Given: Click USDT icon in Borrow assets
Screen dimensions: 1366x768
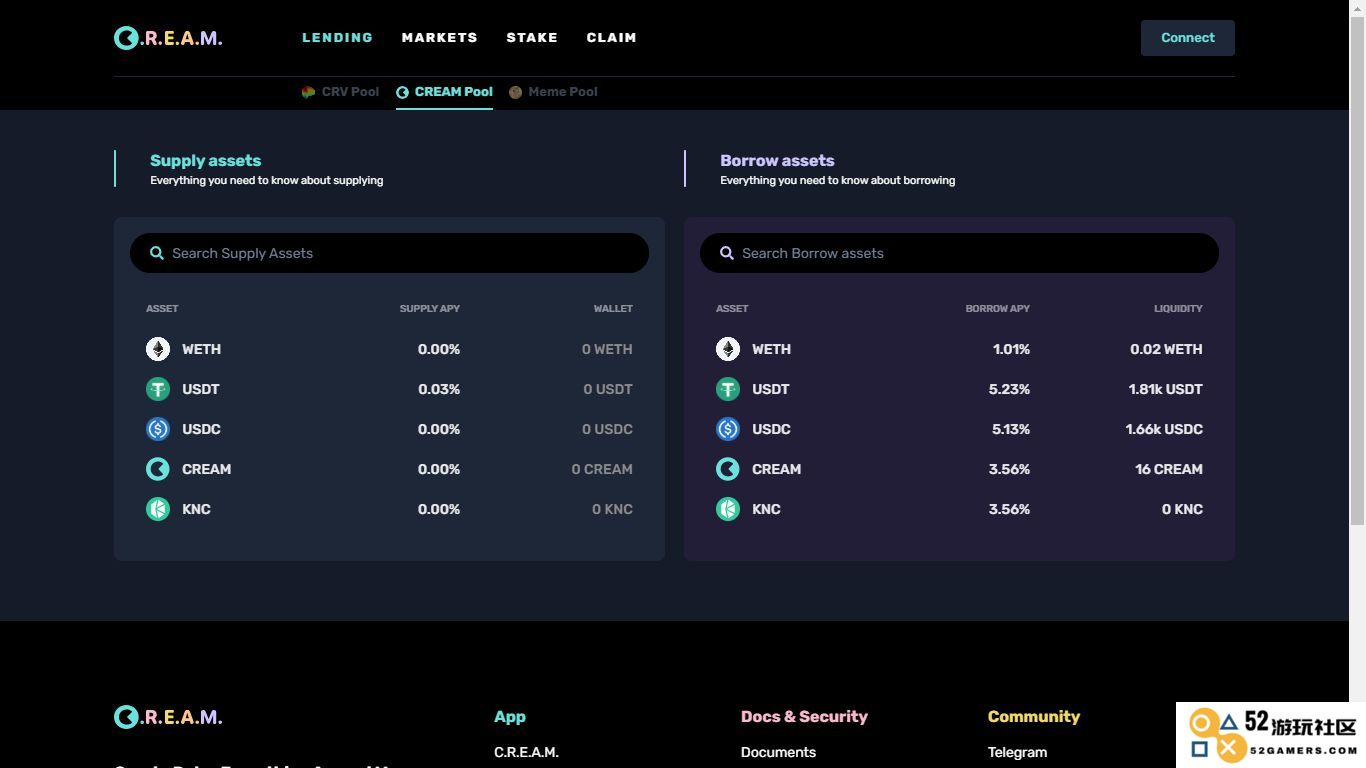Looking at the screenshot, I should pyautogui.click(x=728, y=389).
